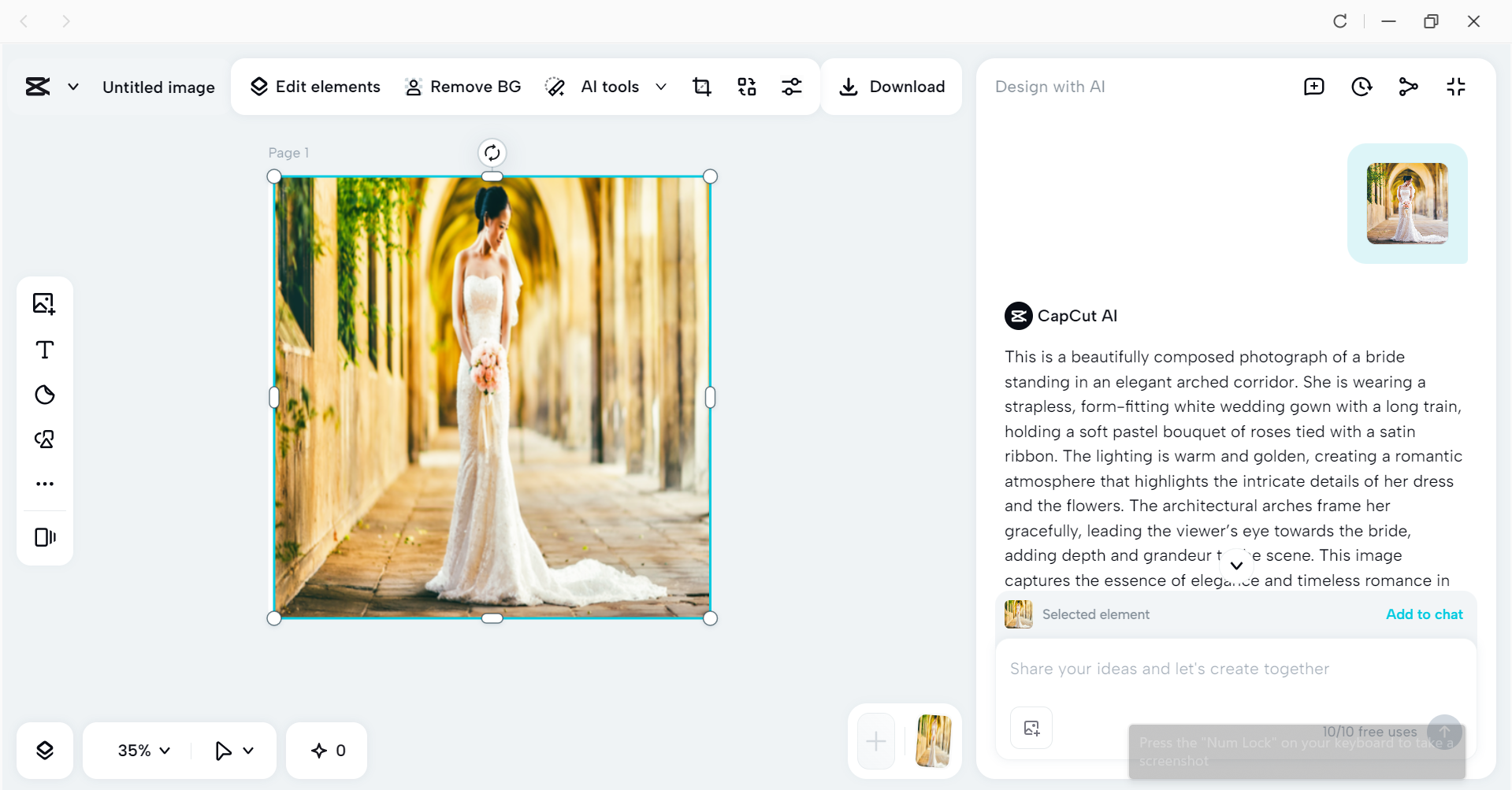Open the mockup tool at sidebar bottom
This screenshot has width=1512, height=790.
pos(45,537)
